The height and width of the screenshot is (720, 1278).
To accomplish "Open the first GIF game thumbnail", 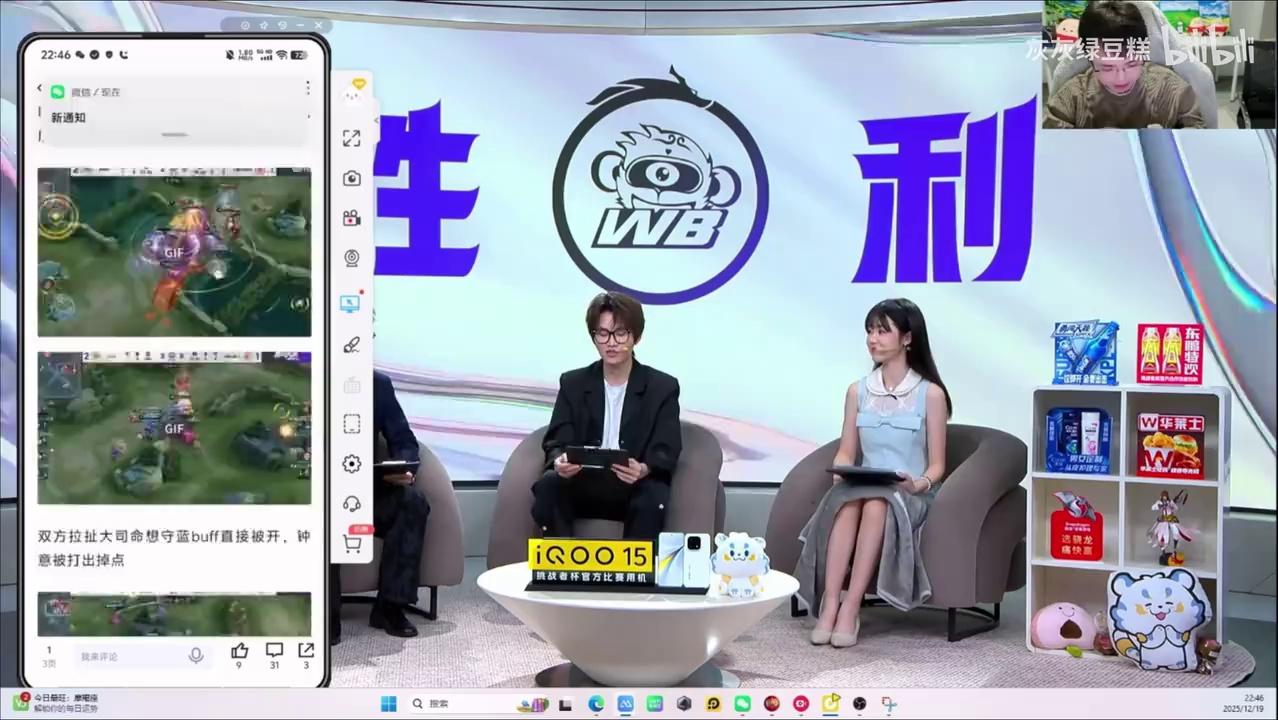I will click(174, 252).
